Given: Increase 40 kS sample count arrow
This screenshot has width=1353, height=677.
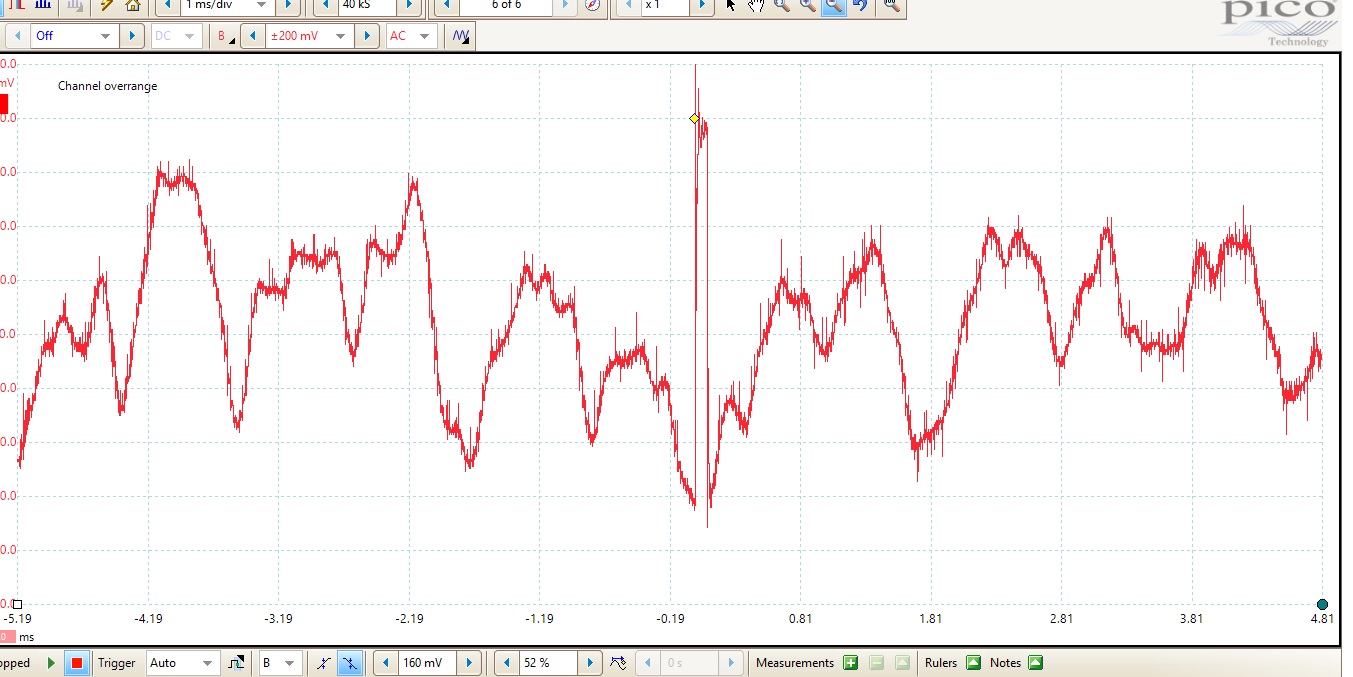Looking at the screenshot, I should click(x=409, y=5).
